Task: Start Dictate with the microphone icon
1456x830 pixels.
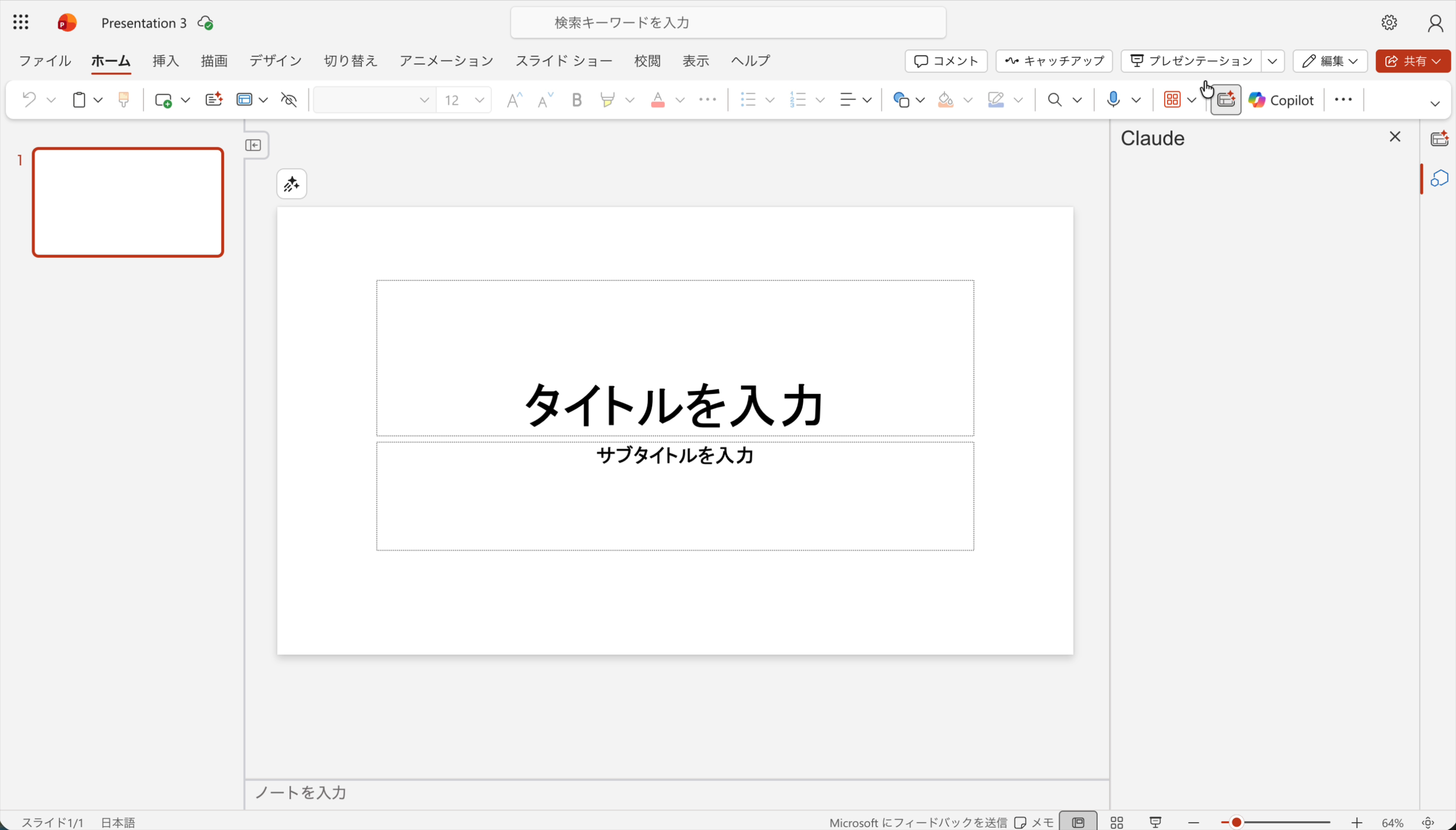Action: (1113, 99)
